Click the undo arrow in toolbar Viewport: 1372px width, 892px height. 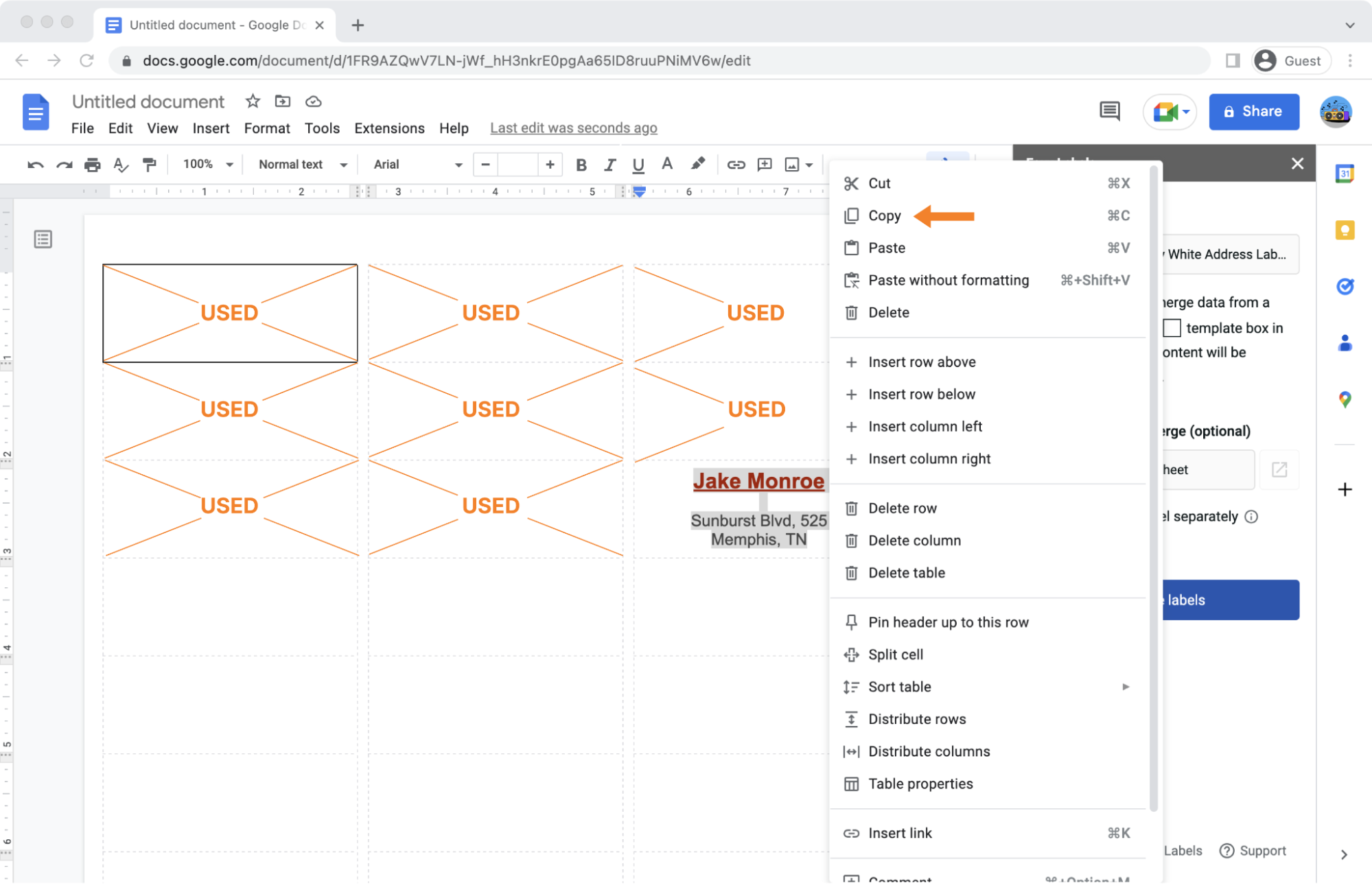click(35, 165)
